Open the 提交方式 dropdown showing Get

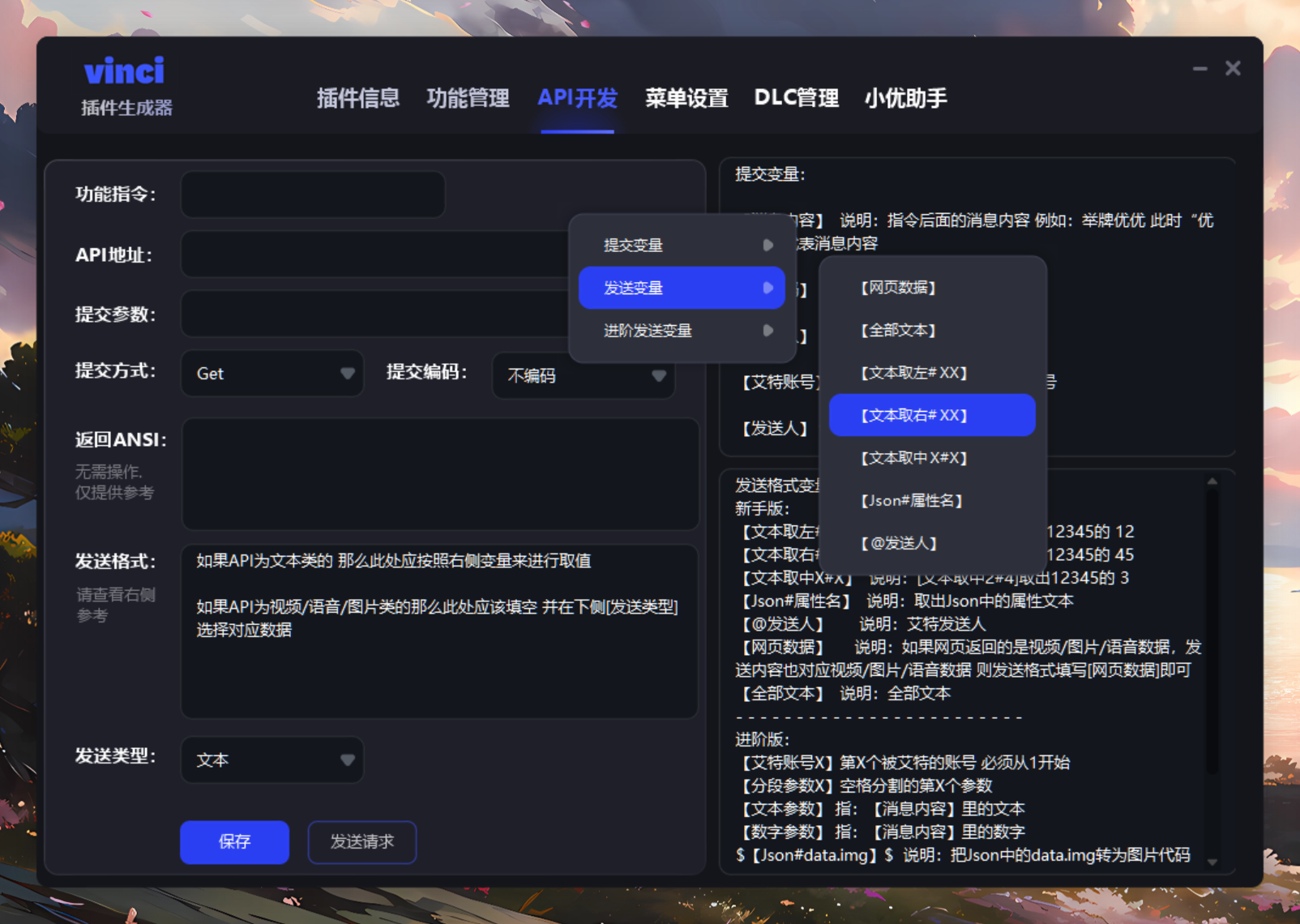(272, 373)
